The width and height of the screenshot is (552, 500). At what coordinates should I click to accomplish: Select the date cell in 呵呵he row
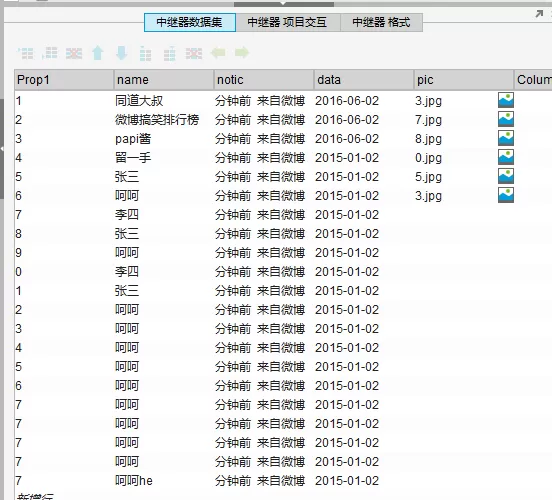364,481
